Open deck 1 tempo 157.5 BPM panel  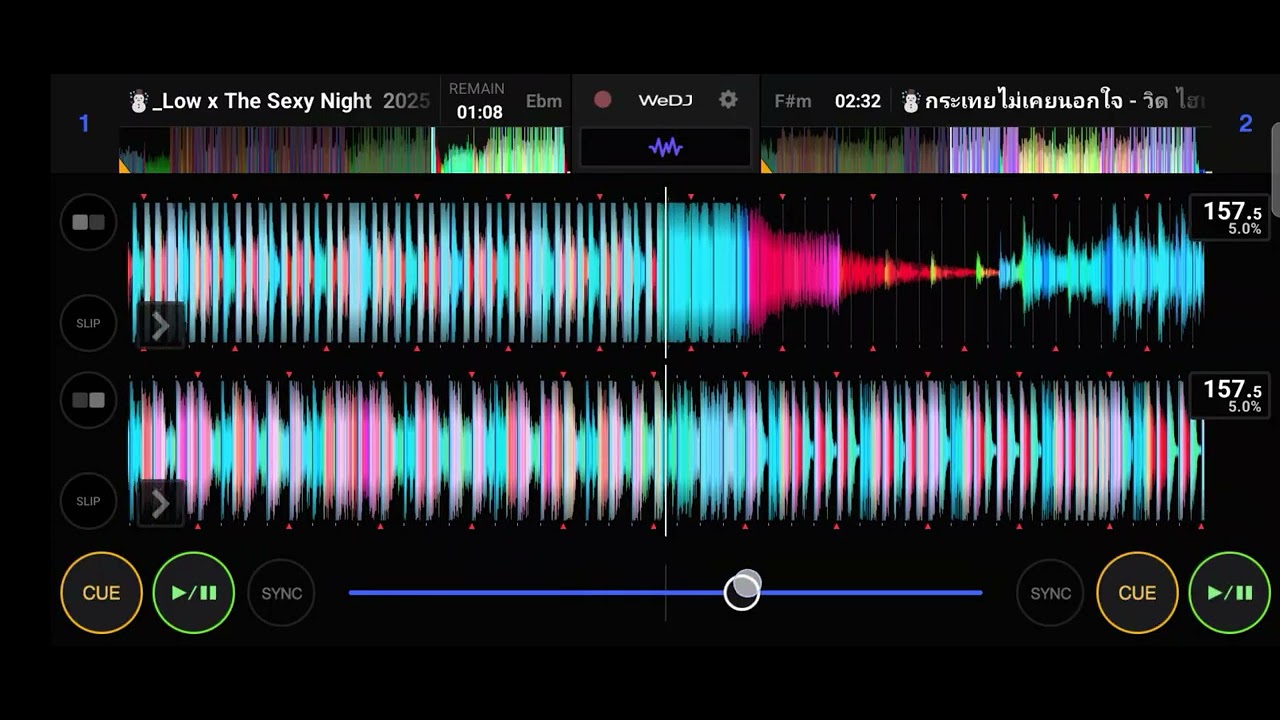(1230, 218)
